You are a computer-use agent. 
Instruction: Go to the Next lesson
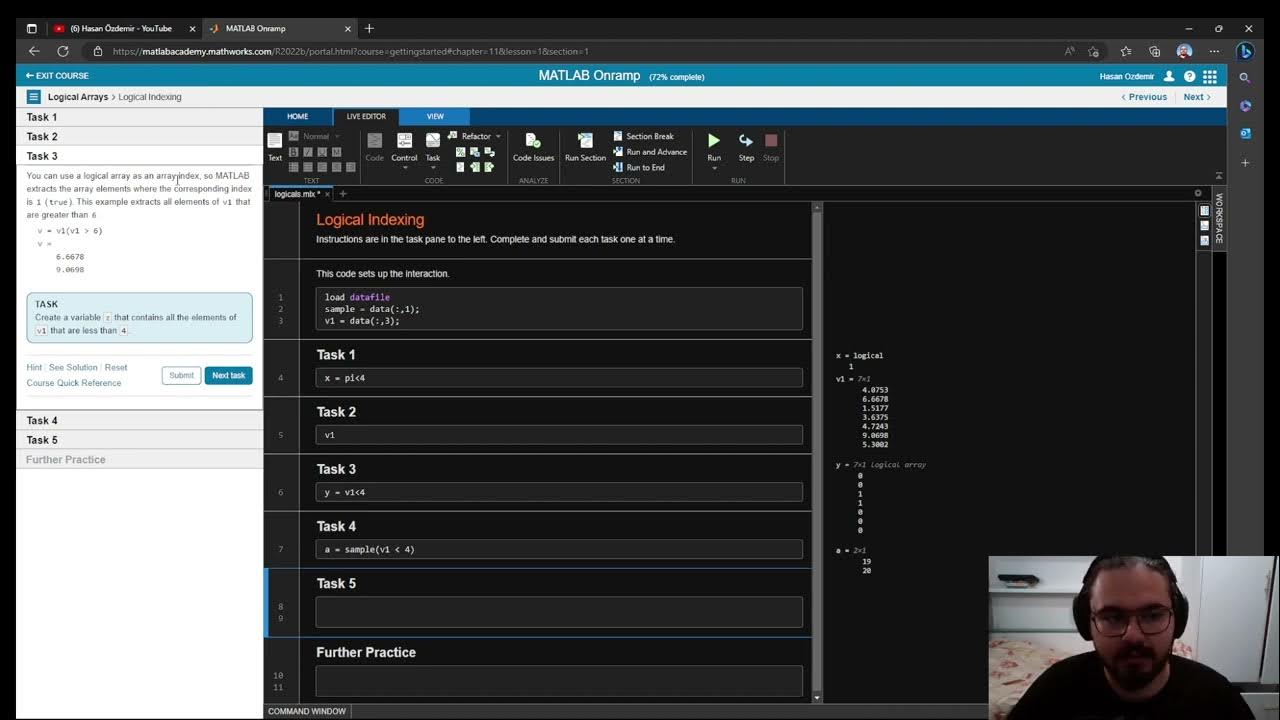point(1197,97)
